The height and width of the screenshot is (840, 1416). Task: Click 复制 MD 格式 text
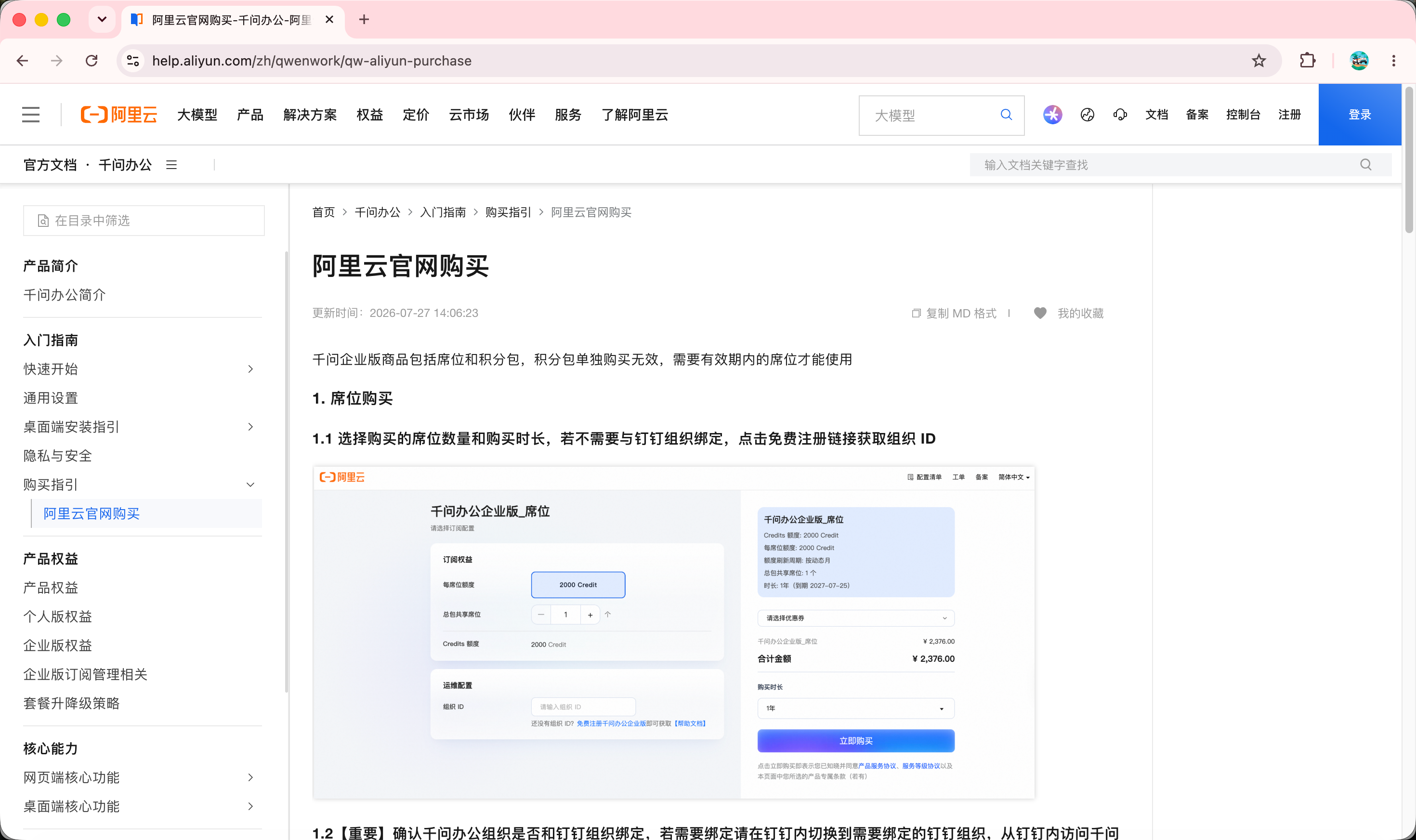click(961, 313)
